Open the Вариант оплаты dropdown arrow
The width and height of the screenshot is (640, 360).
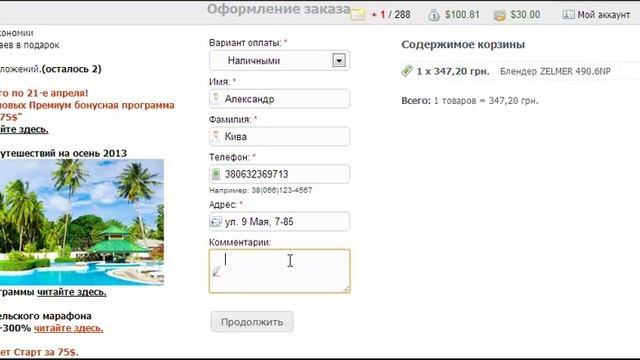339,60
